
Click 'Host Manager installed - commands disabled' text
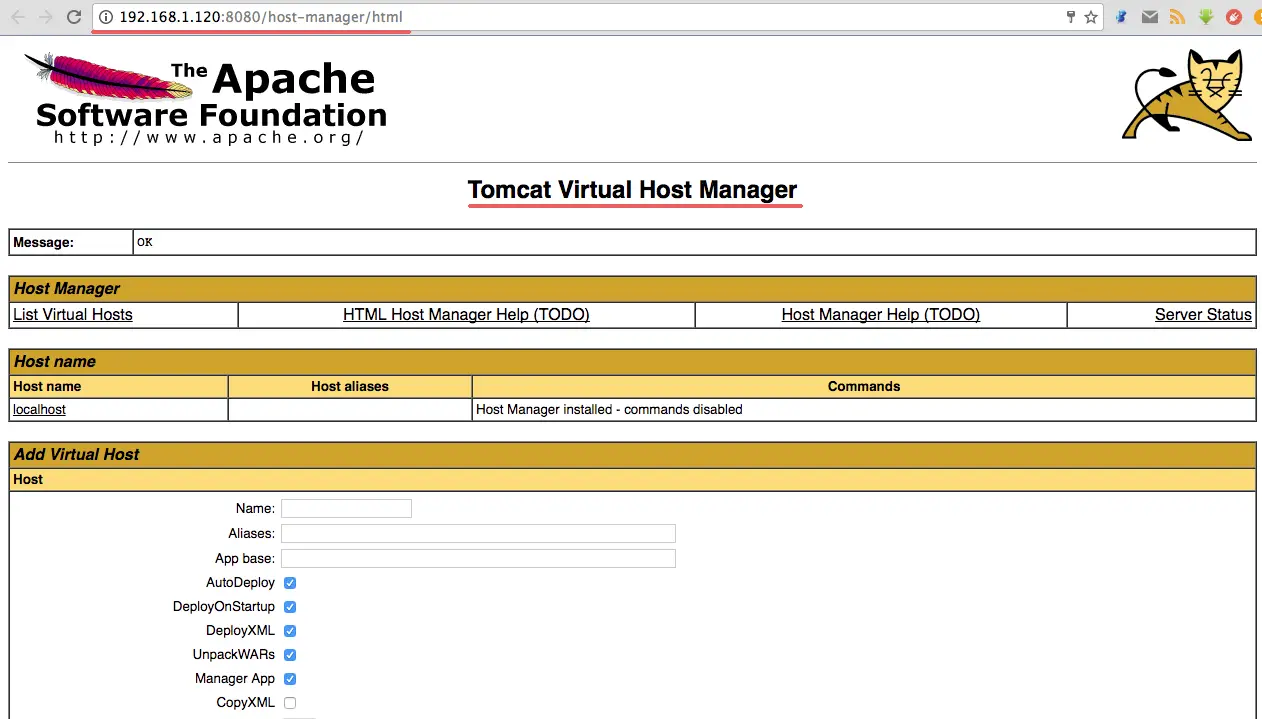609,410
